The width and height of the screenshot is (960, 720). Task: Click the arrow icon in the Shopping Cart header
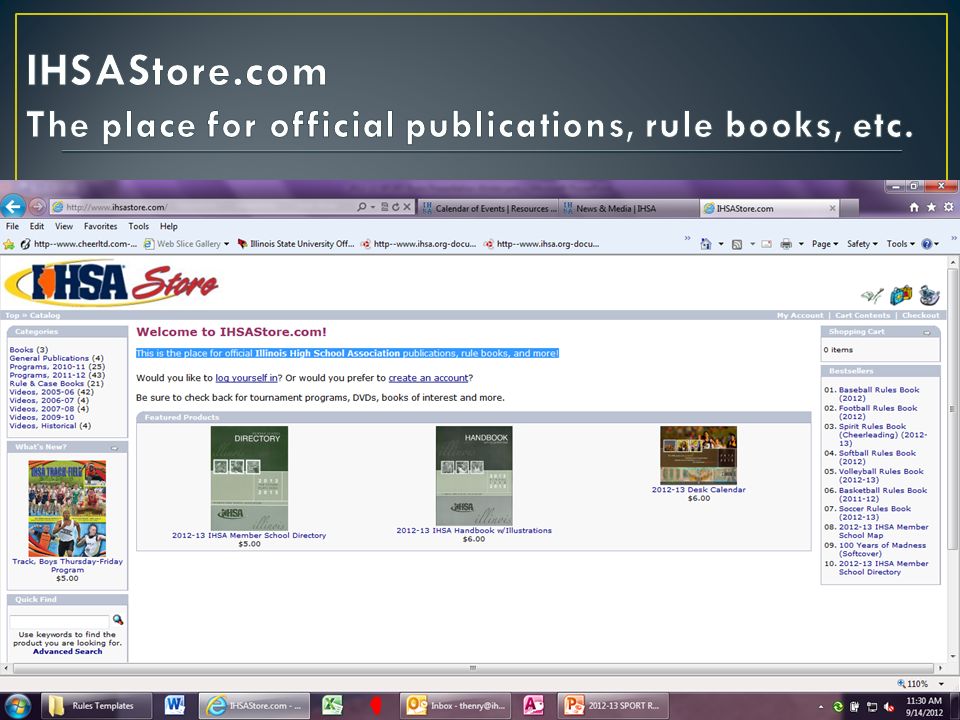(x=927, y=332)
